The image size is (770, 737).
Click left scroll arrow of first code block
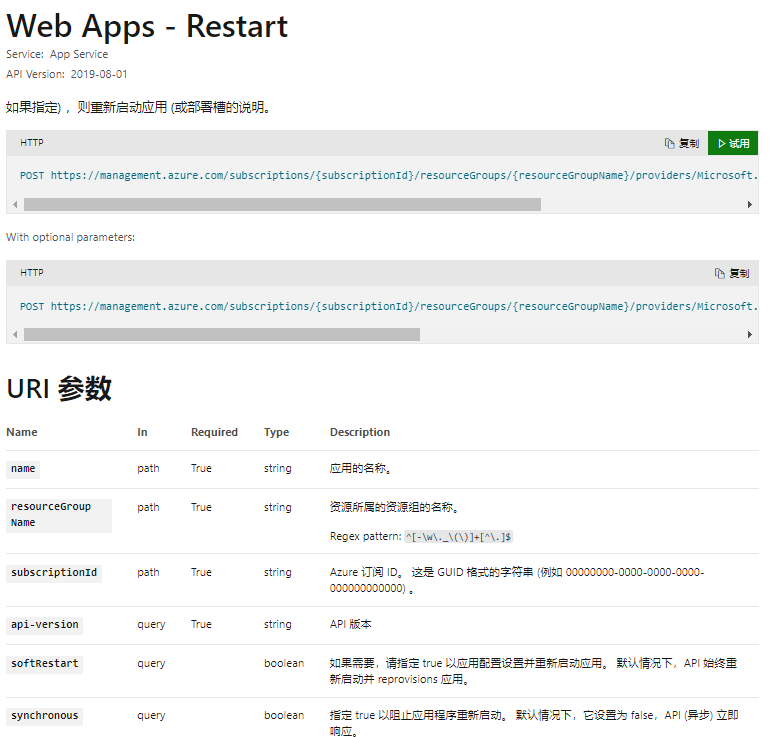point(14,204)
